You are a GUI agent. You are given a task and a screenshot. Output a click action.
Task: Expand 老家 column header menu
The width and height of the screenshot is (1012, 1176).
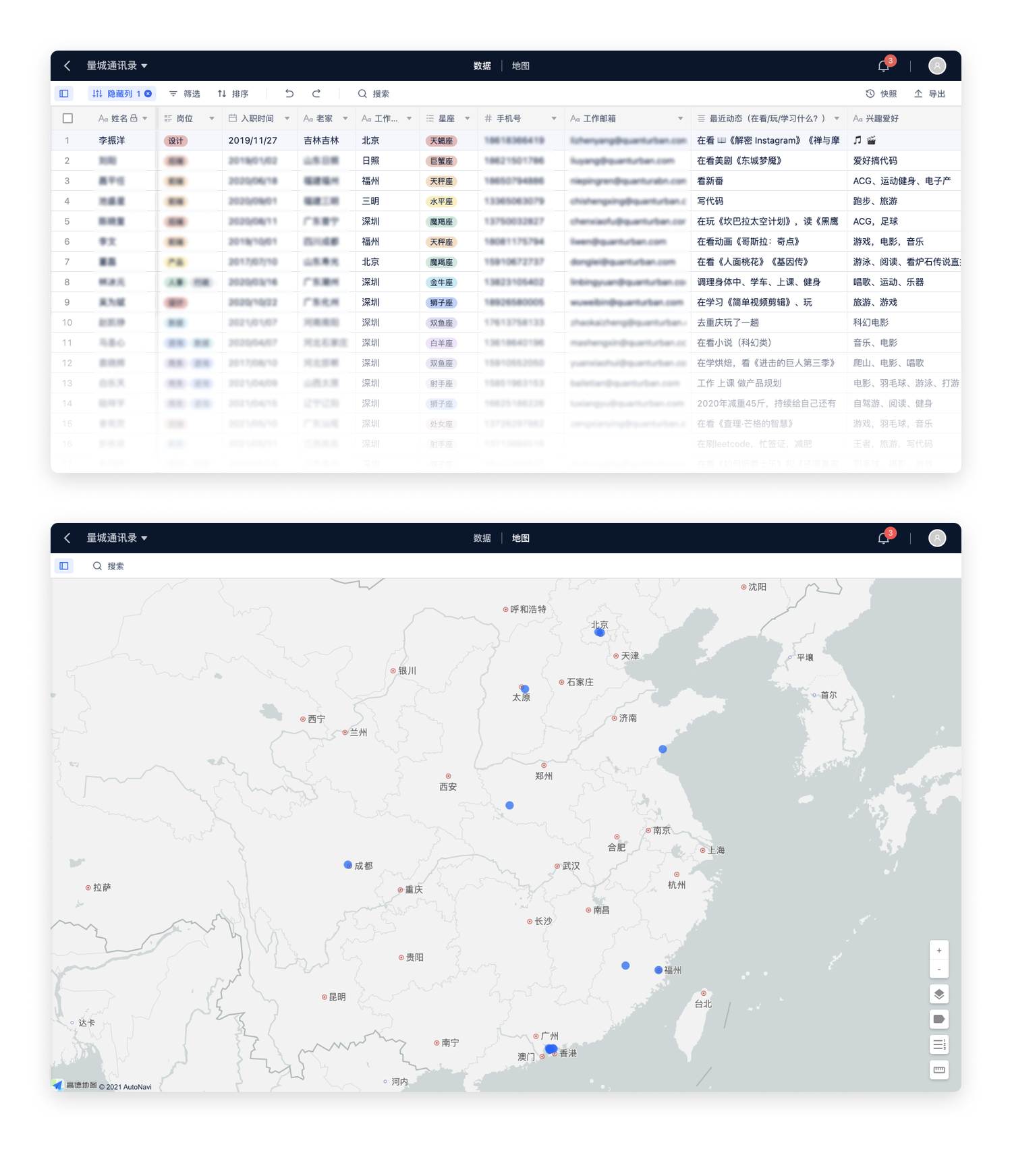(345, 119)
